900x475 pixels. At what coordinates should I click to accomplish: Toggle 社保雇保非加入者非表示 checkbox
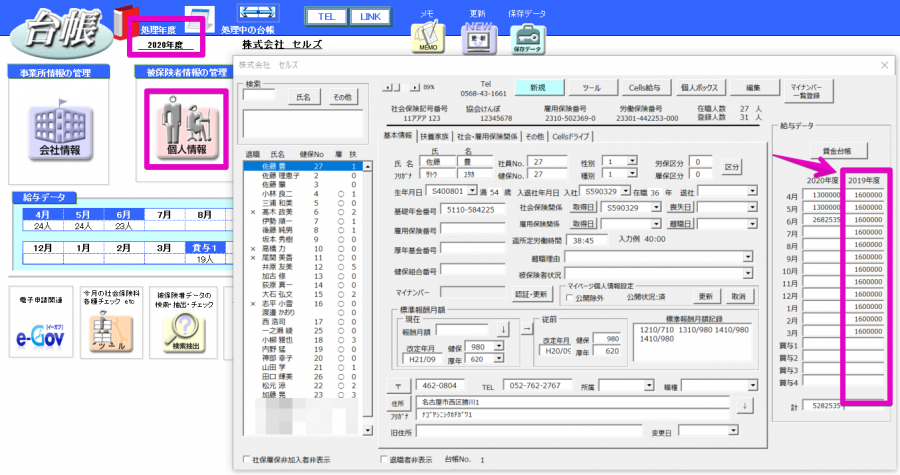point(247,460)
